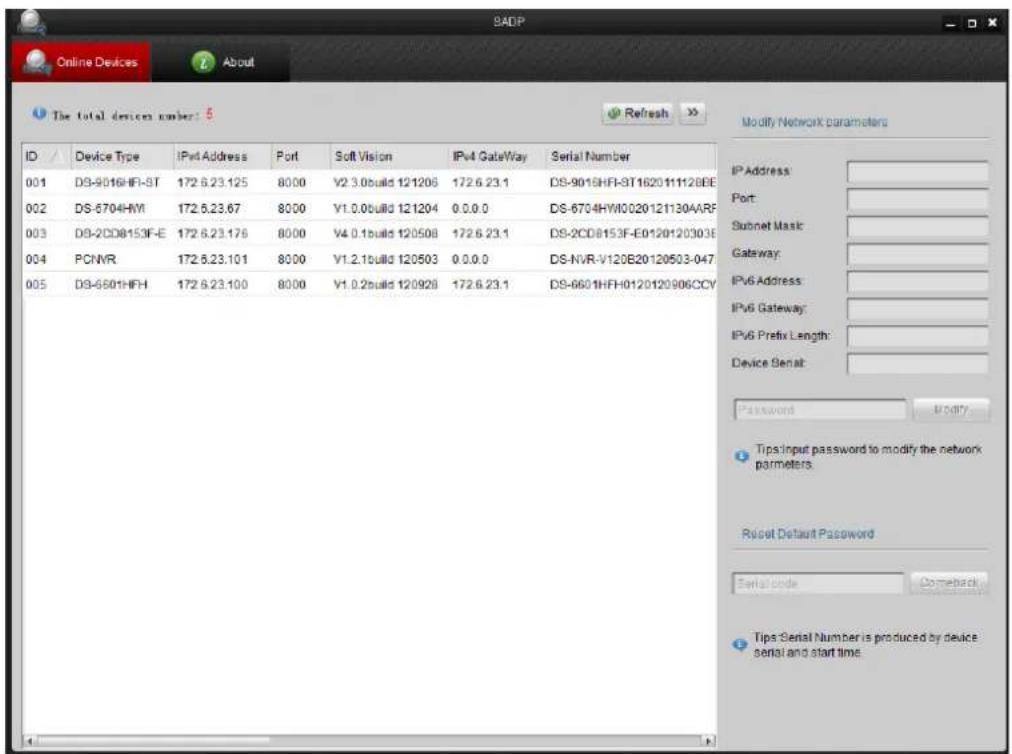
Task: Sort by IPv4 Address column header
Action: [221, 157]
